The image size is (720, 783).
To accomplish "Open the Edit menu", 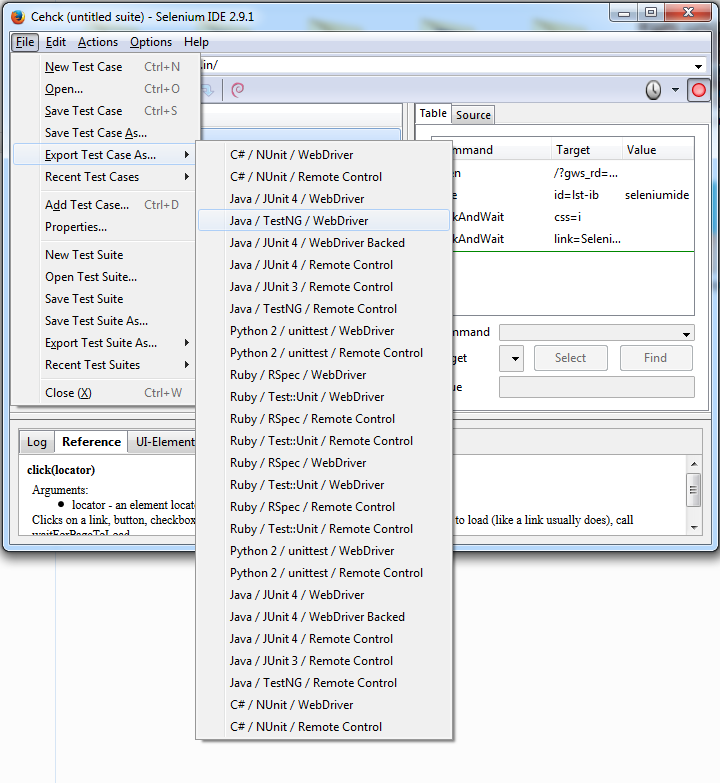I will (x=55, y=42).
